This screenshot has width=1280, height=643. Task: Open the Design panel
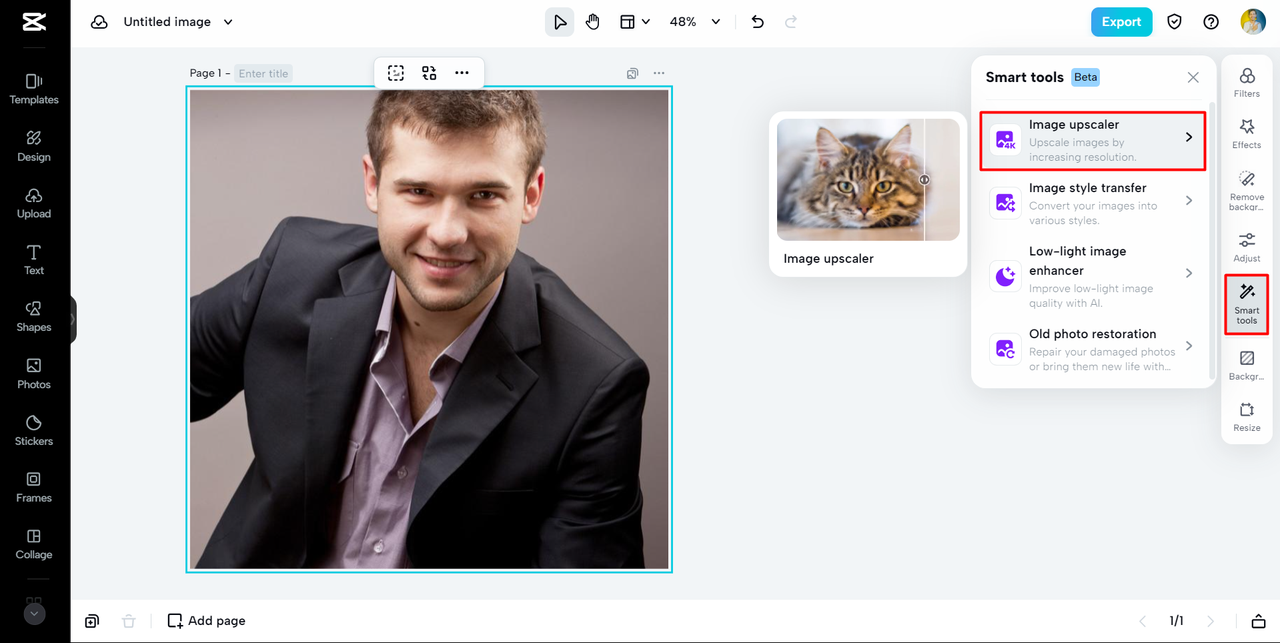pos(34,146)
